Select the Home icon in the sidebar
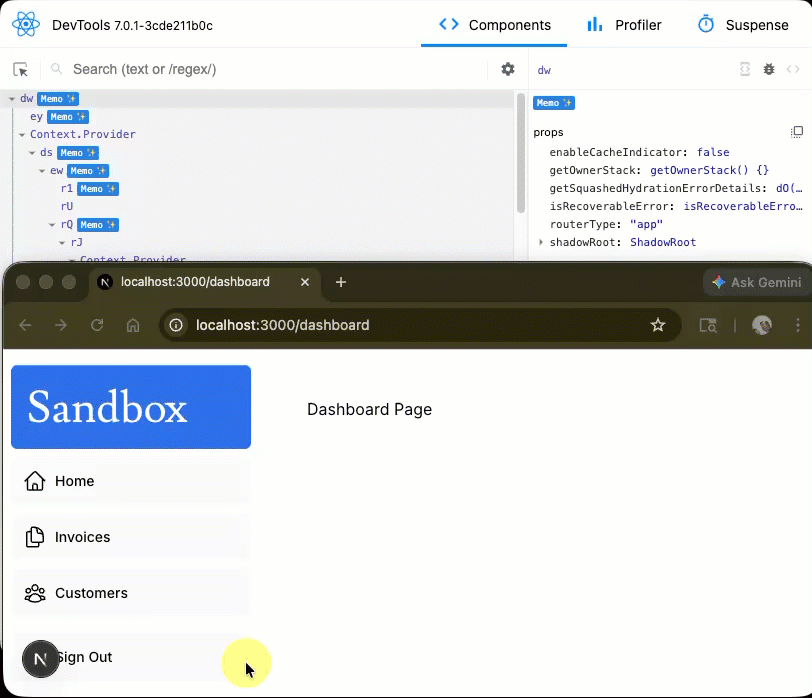 [x=35, y=481]
